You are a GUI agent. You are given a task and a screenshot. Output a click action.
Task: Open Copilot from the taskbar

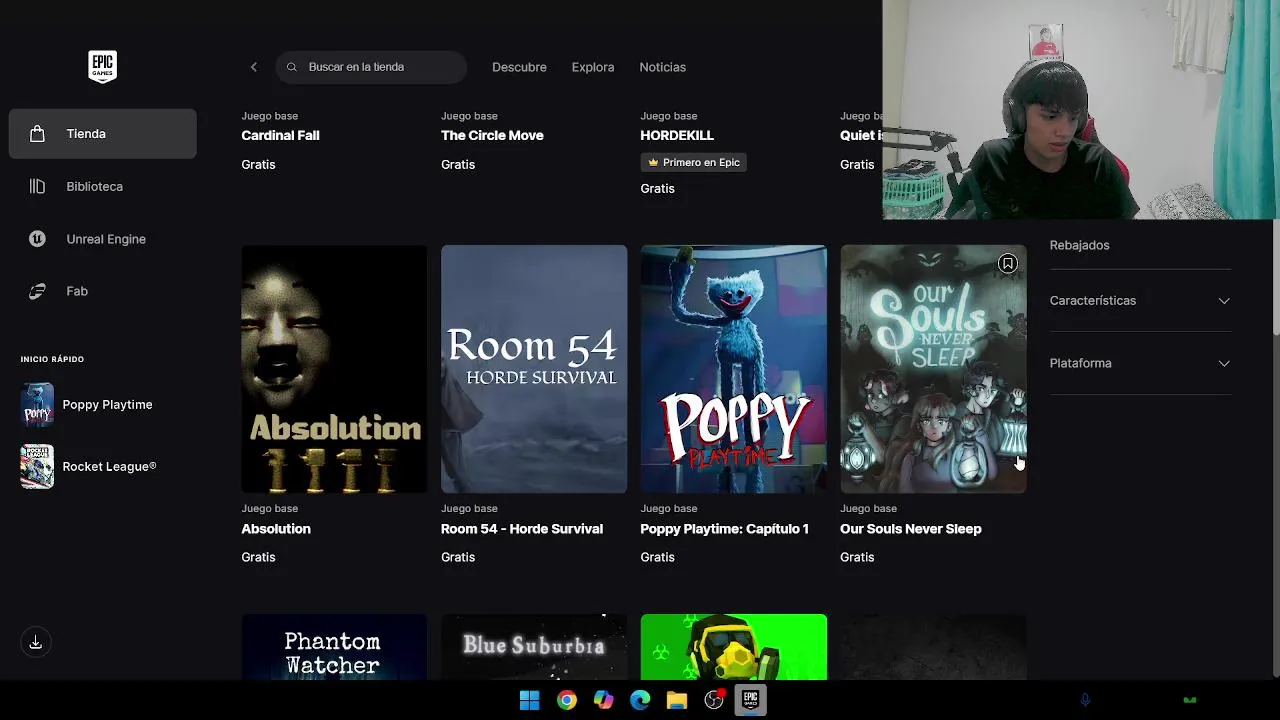tap(603, 700)
